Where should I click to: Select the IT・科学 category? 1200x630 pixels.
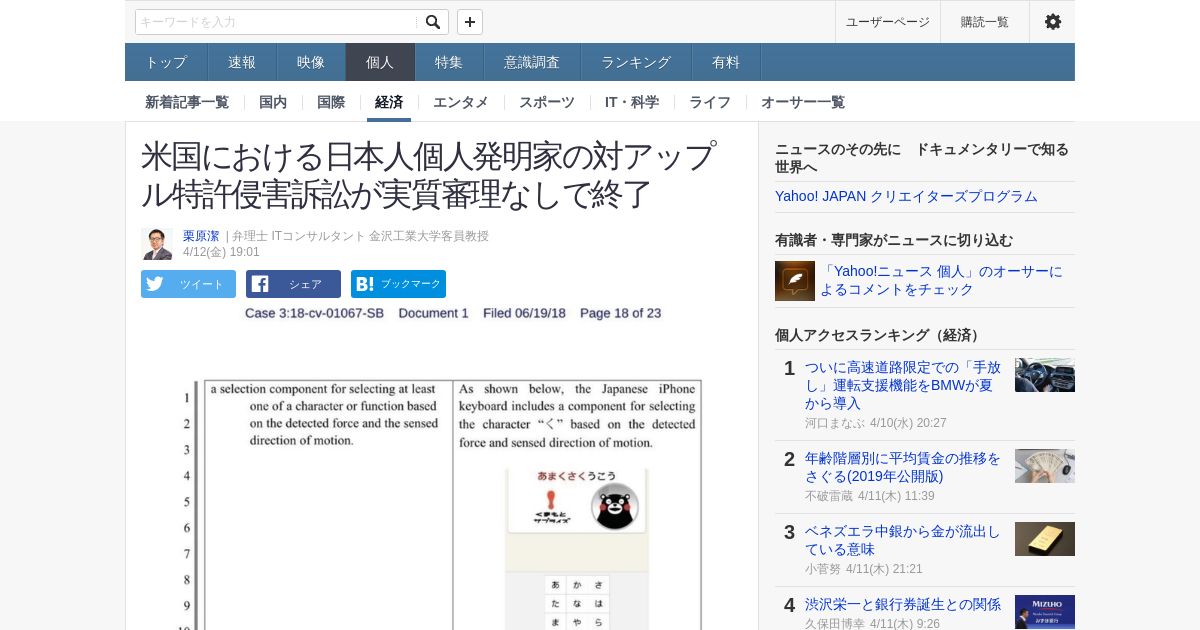tap(632, 102)
